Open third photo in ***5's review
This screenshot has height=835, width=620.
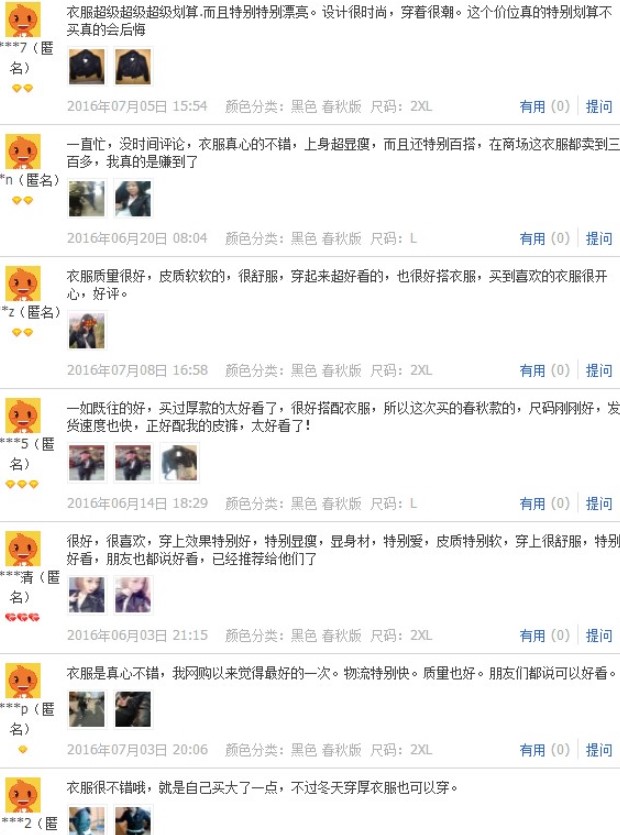[180, 463]
